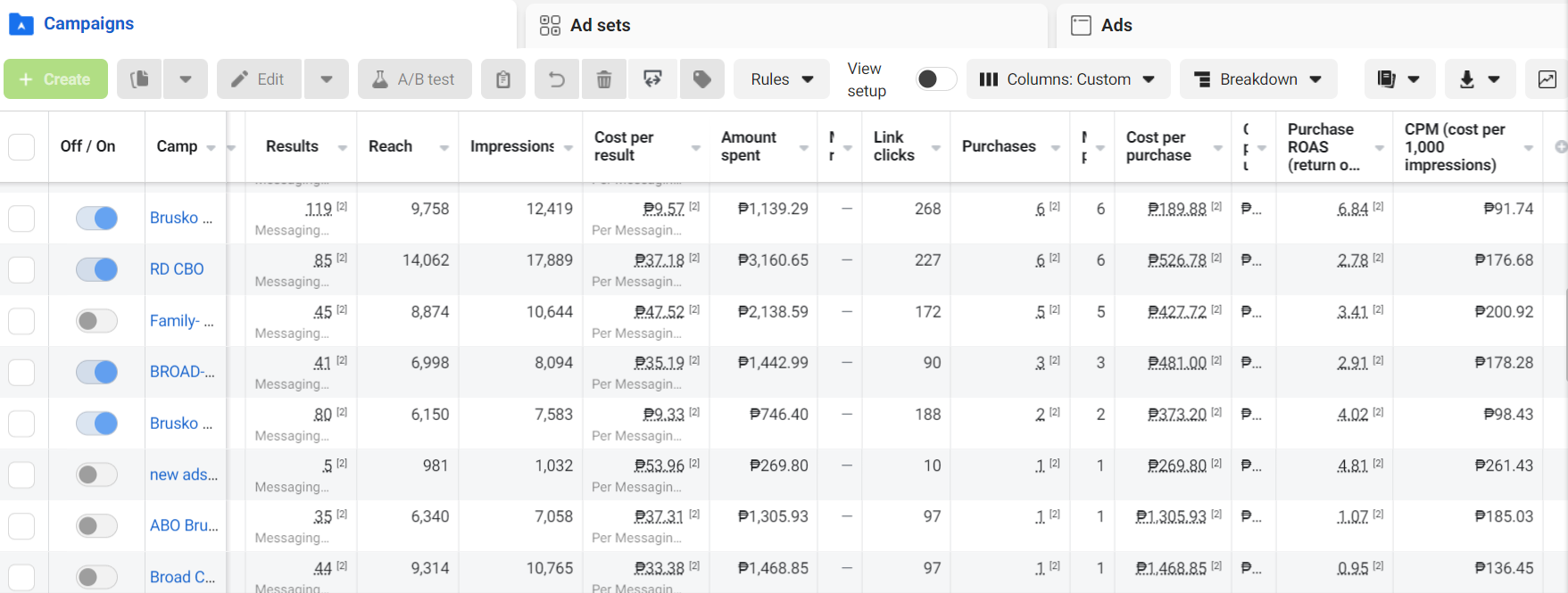Click the Duplicate campaign icon
Viewport: 1568px width, 593px height.
[139, 79]
